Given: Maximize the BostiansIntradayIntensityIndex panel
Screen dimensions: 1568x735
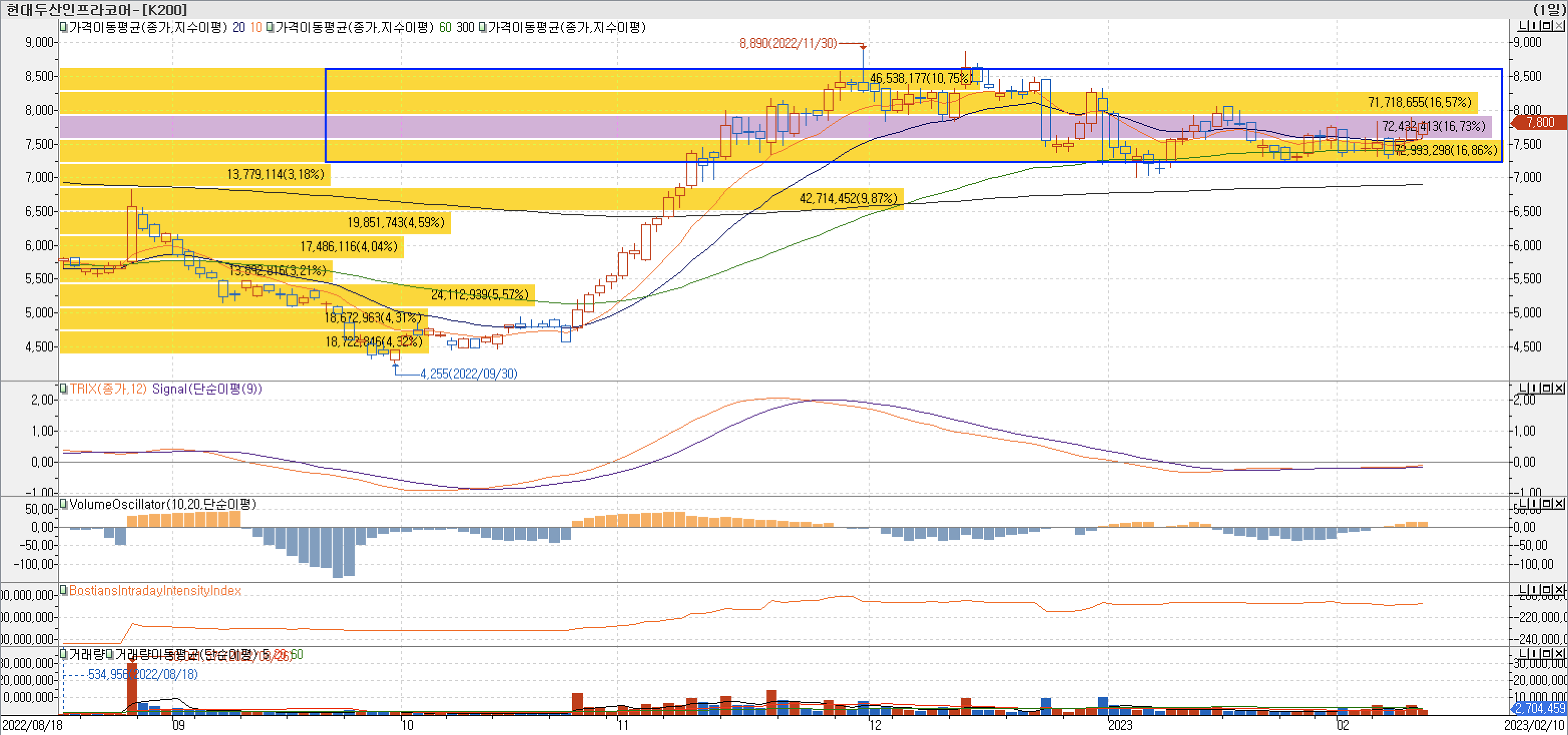Looking at the screenshot, I should [x=1546, y=589].
